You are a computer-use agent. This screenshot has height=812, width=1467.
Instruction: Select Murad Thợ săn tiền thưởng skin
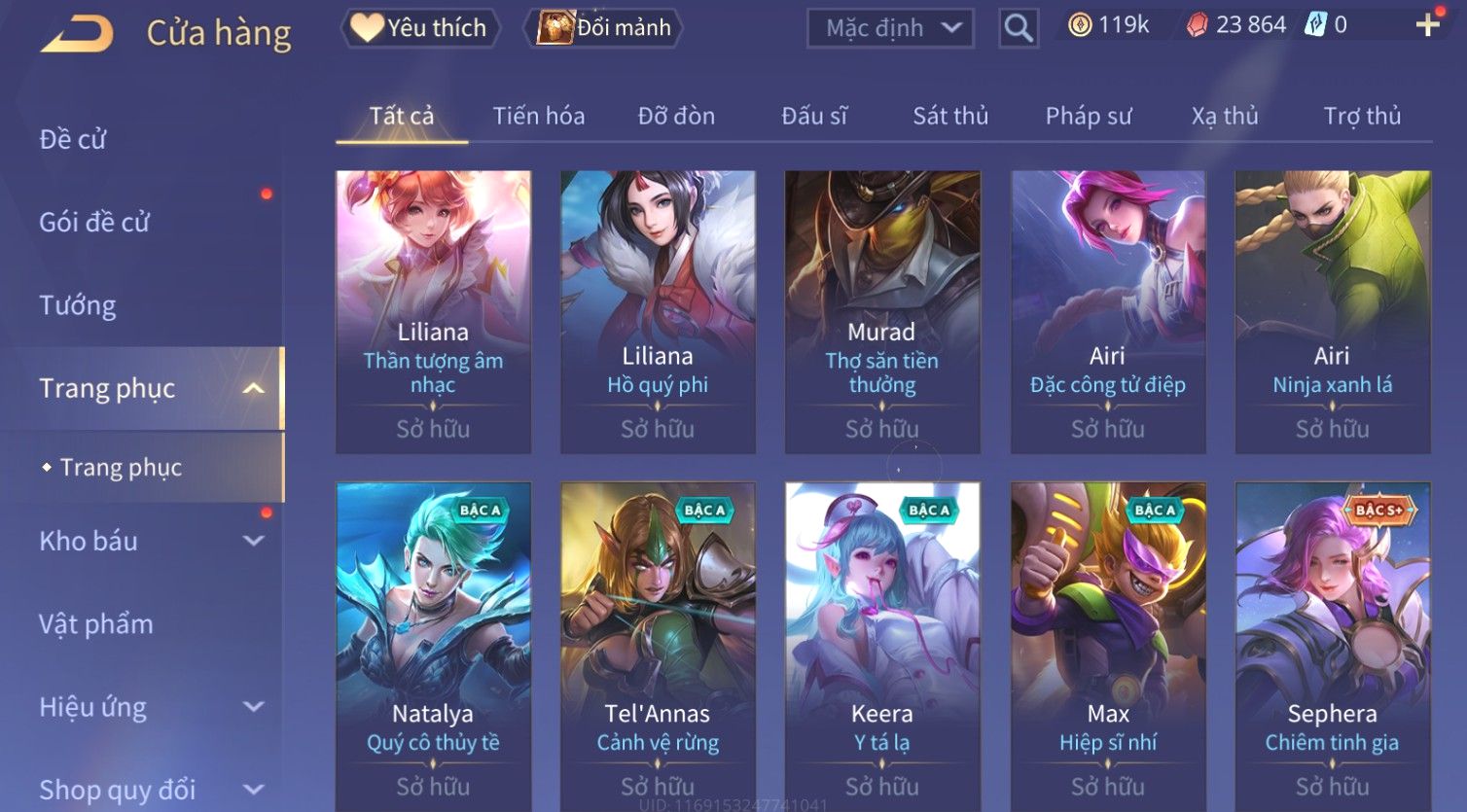tap(882, 312)
